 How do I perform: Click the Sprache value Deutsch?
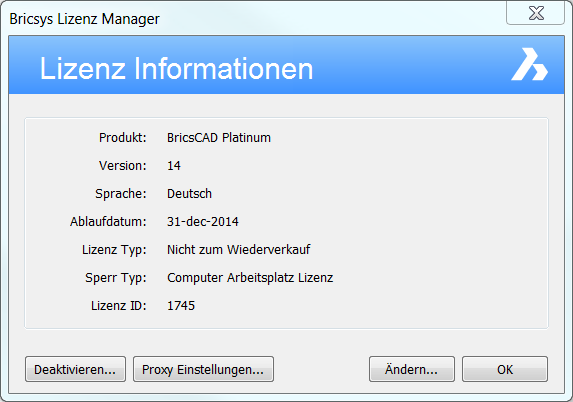pyautogui.click(x=189, y=194)
